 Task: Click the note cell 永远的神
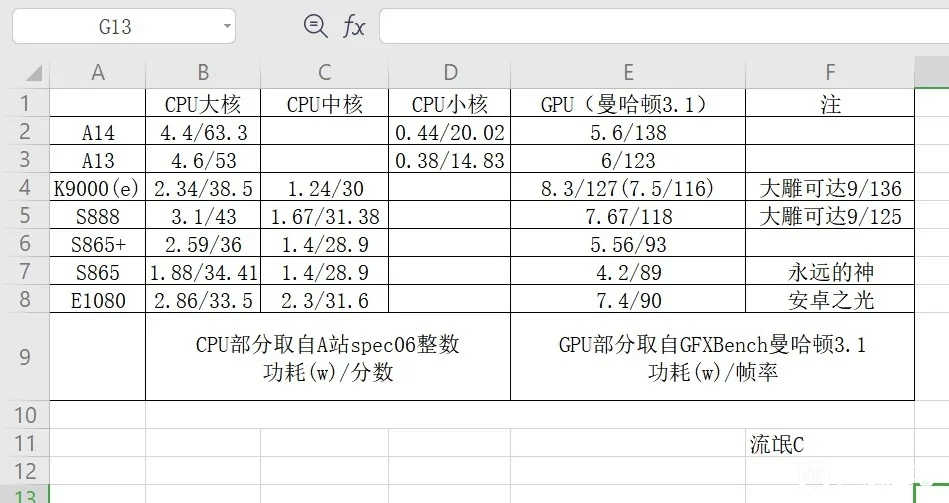(x=830, y=271)
